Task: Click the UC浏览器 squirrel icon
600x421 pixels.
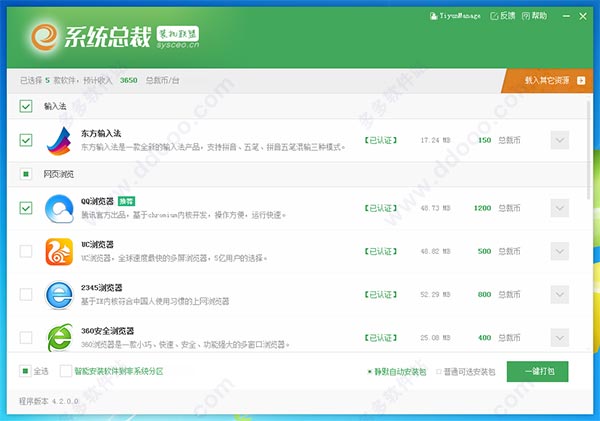Action: point(59,251)
